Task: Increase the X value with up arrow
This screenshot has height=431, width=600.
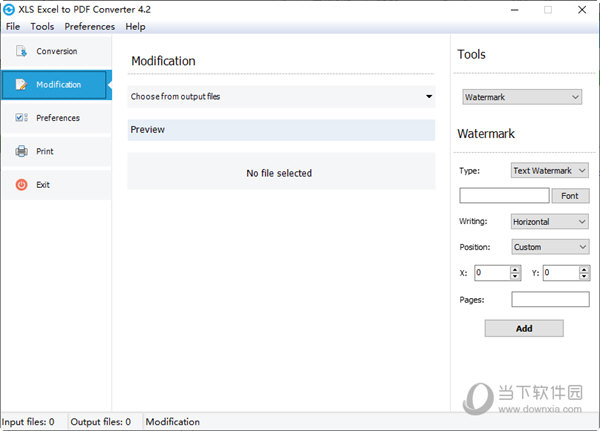Action: pyautogui.click(x=515, y=269)
